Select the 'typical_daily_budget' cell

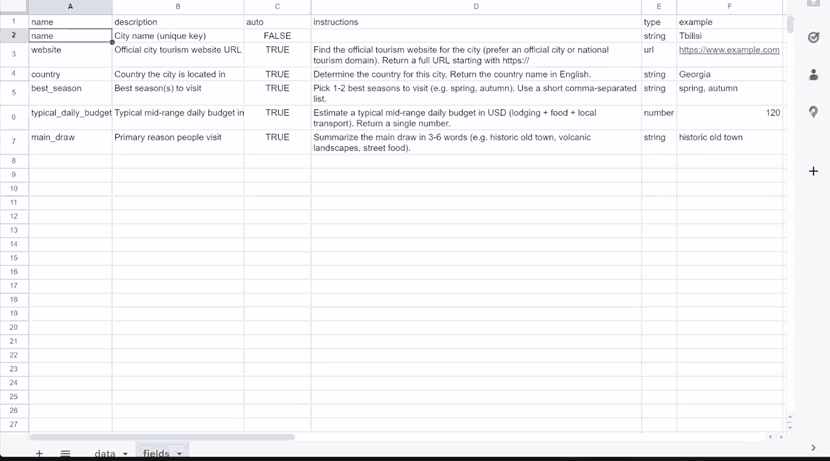click(70, 117)
